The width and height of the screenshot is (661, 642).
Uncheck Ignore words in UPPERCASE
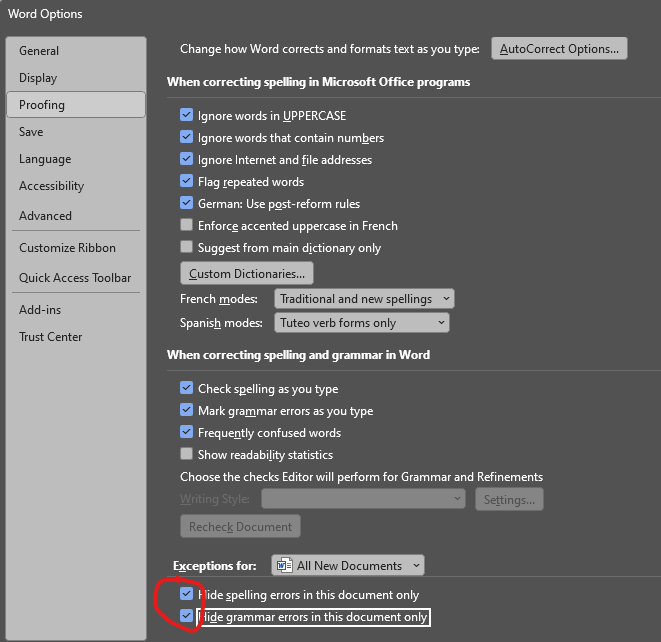point(186,115)
